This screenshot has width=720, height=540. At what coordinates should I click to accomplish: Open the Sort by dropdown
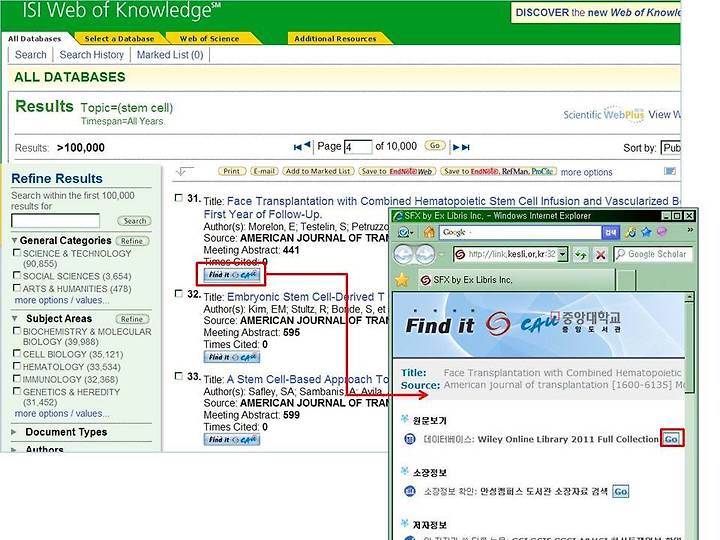tap(671, 148)
